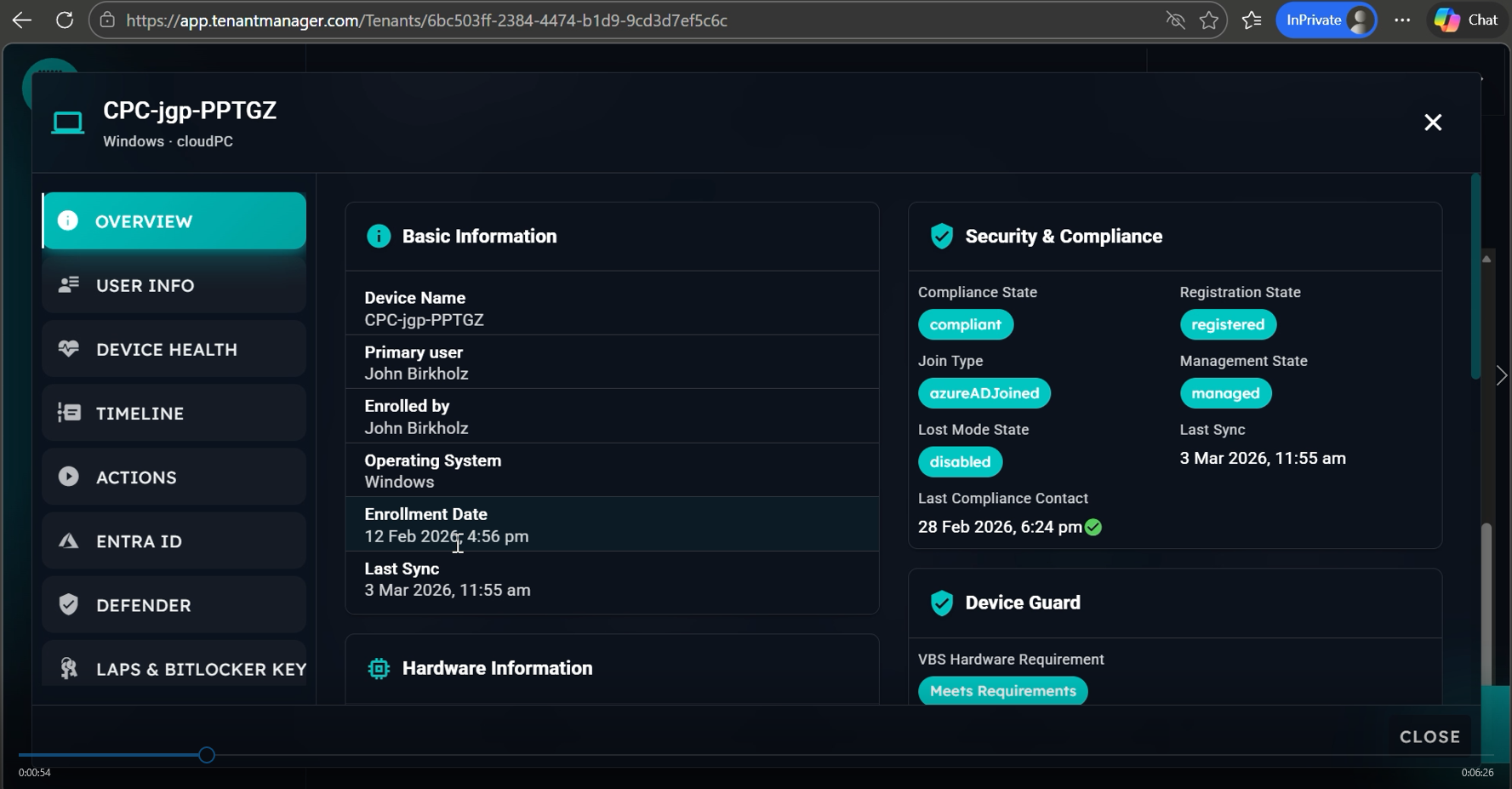Switch to the User Info tab

tap(174, 285)
